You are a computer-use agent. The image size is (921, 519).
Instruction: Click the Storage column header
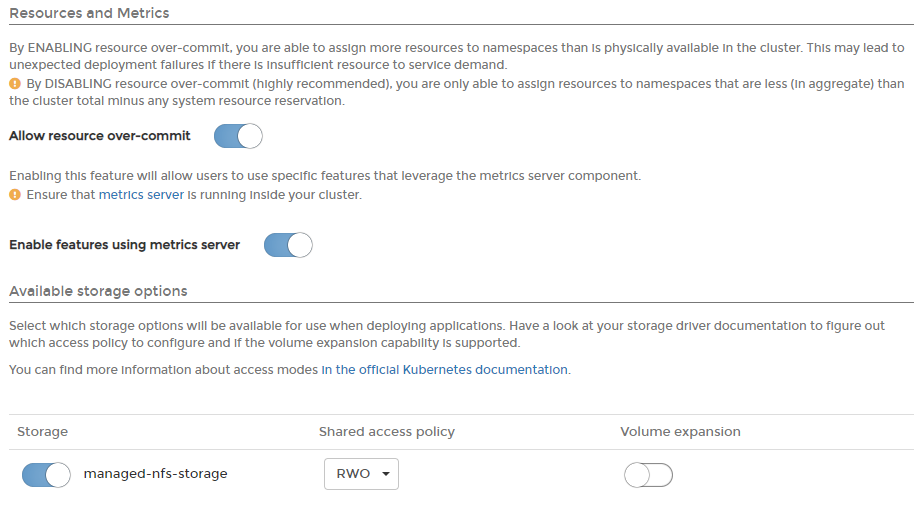point(42,432)
